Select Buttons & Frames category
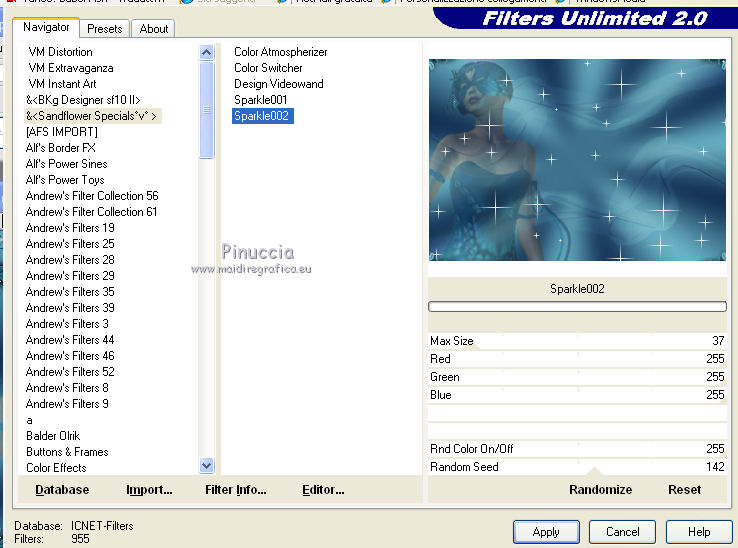The width and height of the screenshot is (738, 548). coord(67,452)
